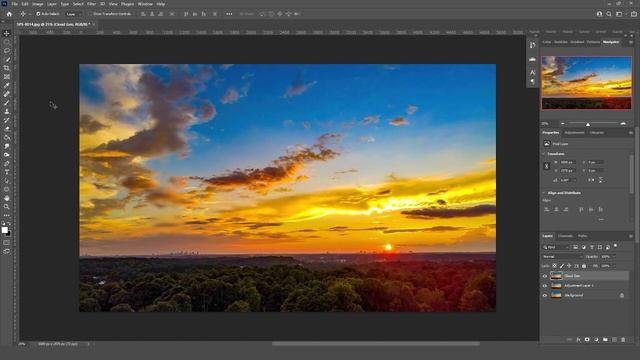The width and height of the screenshot is (640, 360).
Task: Add a layer mask from Layers panel footer
Action: pyautogui.click(x=587, y=340)
